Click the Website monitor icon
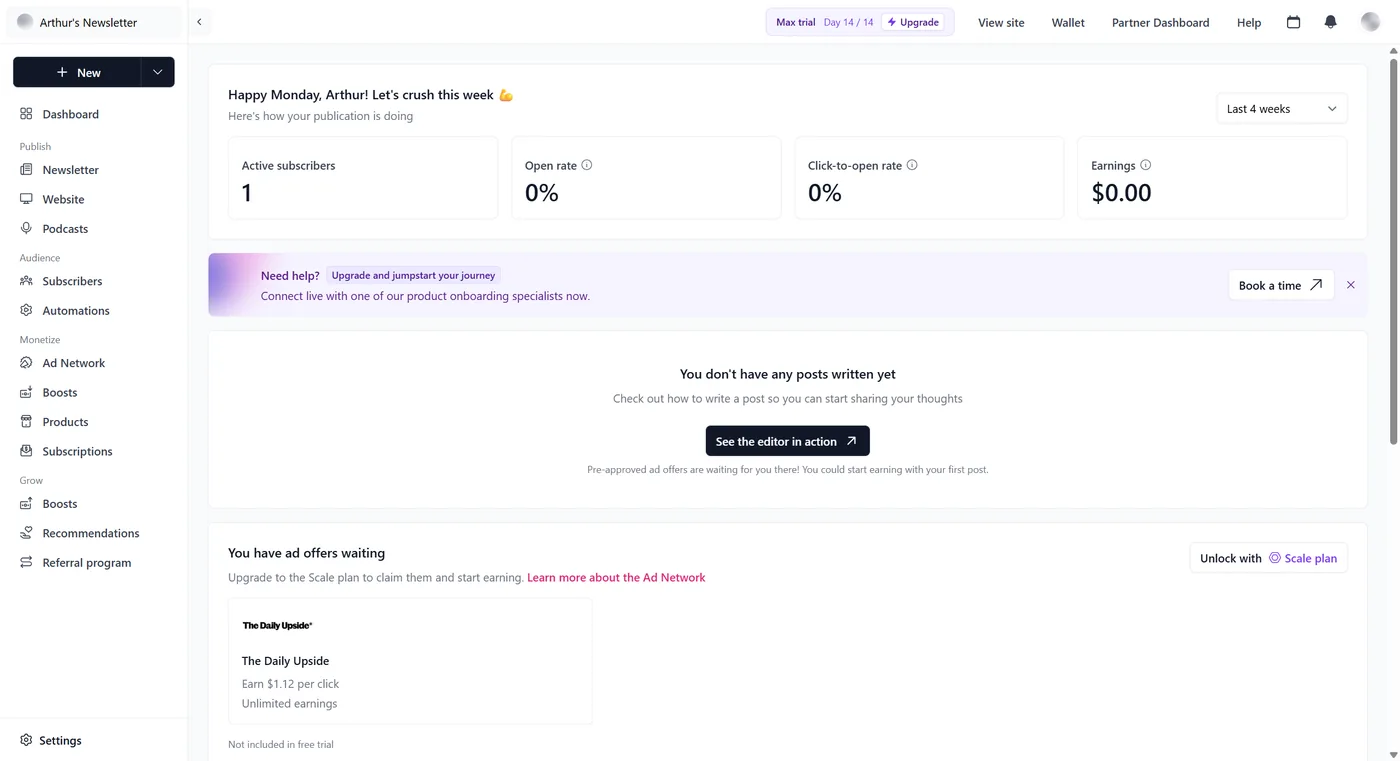1400x761 pixels. click(26, 199)
